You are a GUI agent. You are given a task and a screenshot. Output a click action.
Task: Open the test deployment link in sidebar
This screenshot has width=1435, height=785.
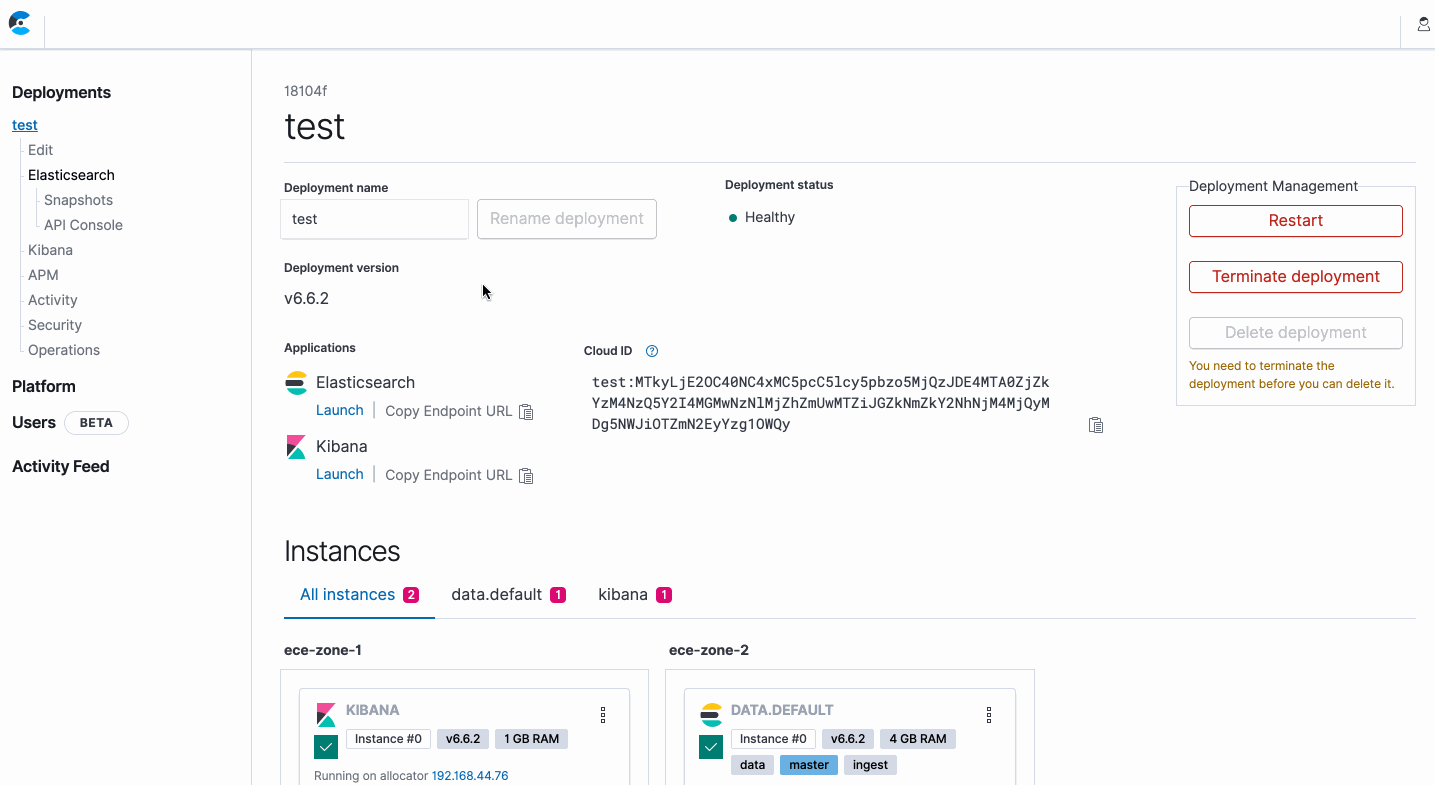25,125
